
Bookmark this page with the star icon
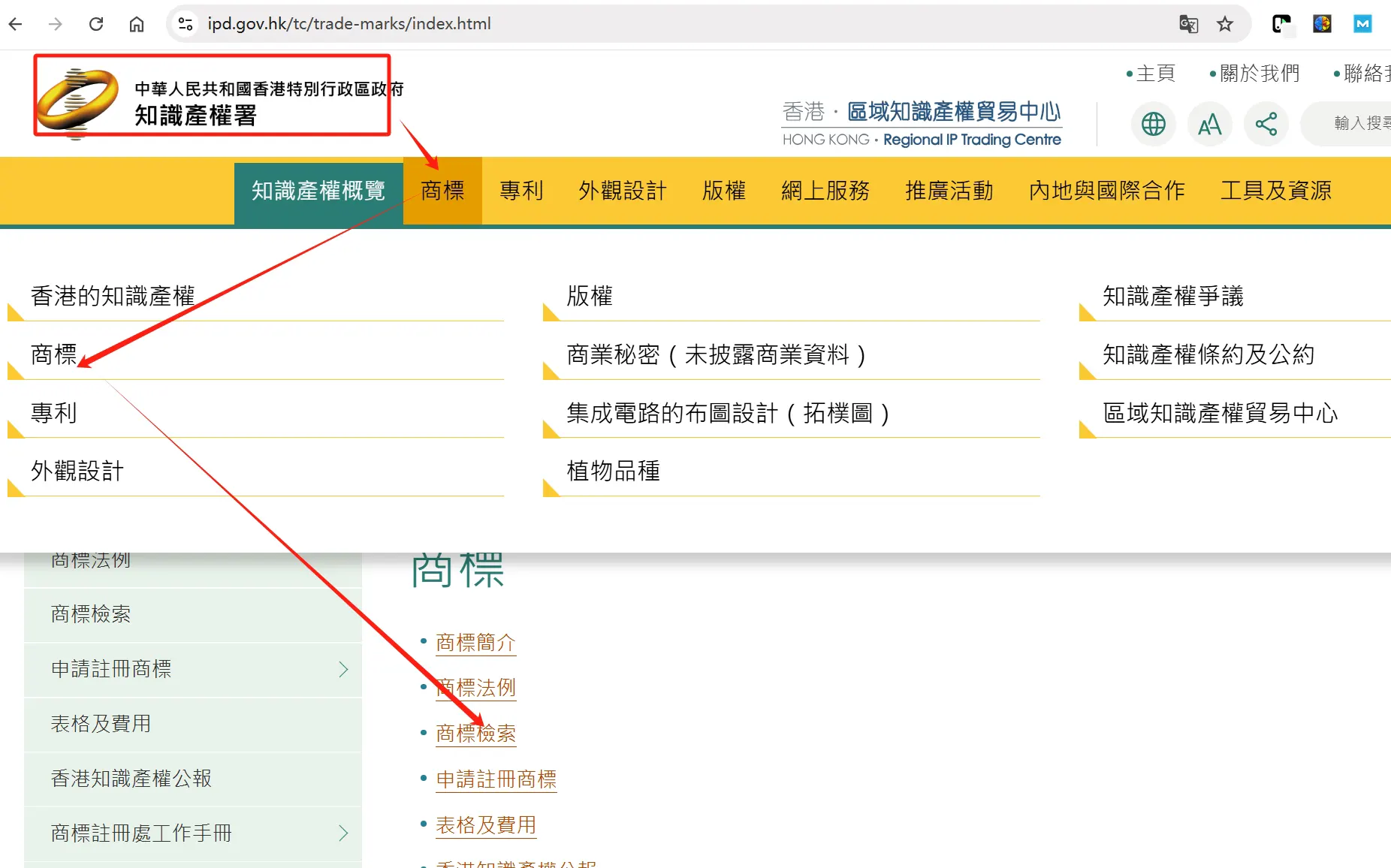1225,24
